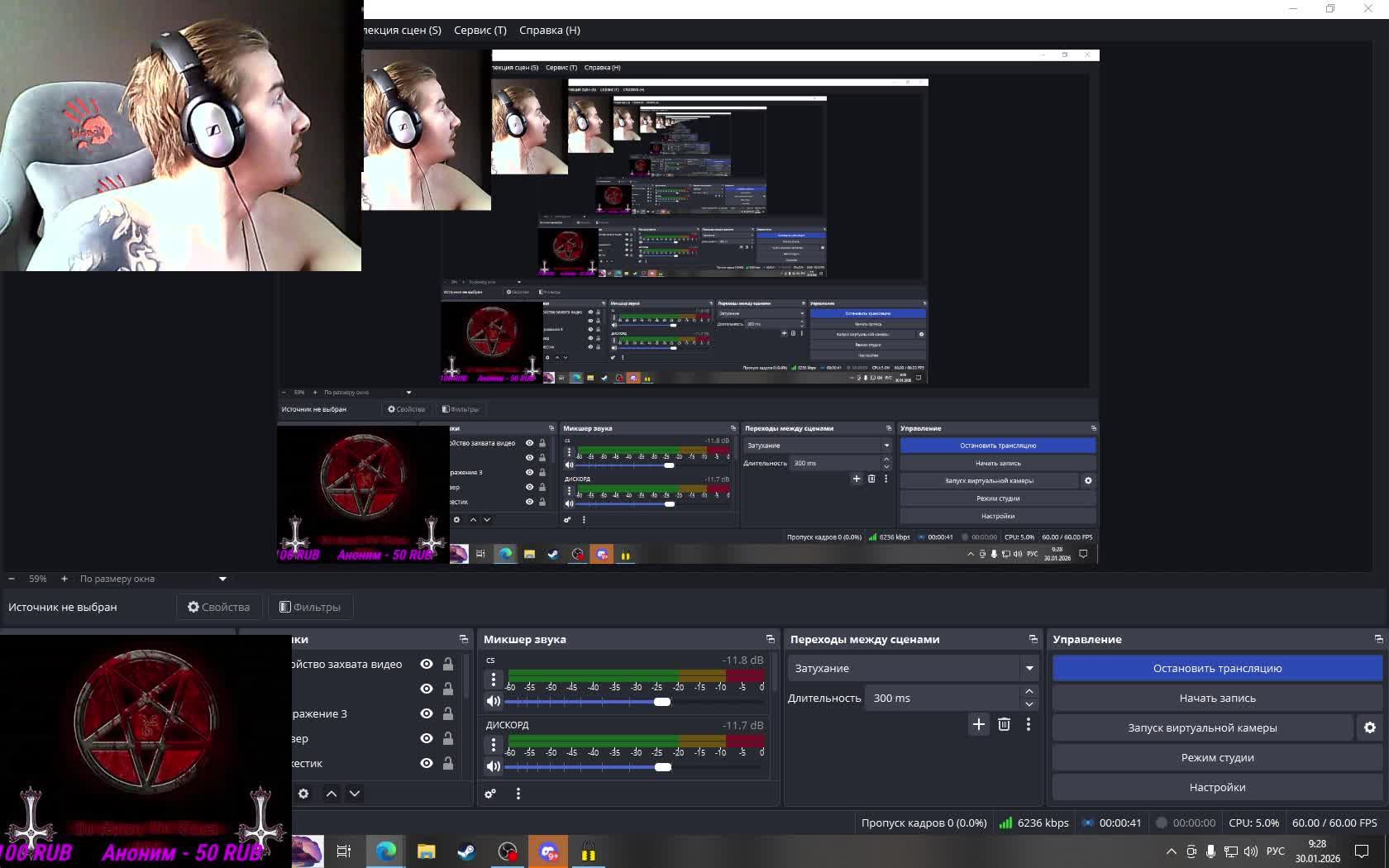
Task: Undock the sources panel with its float icon
Action: [x=463, y=639]
